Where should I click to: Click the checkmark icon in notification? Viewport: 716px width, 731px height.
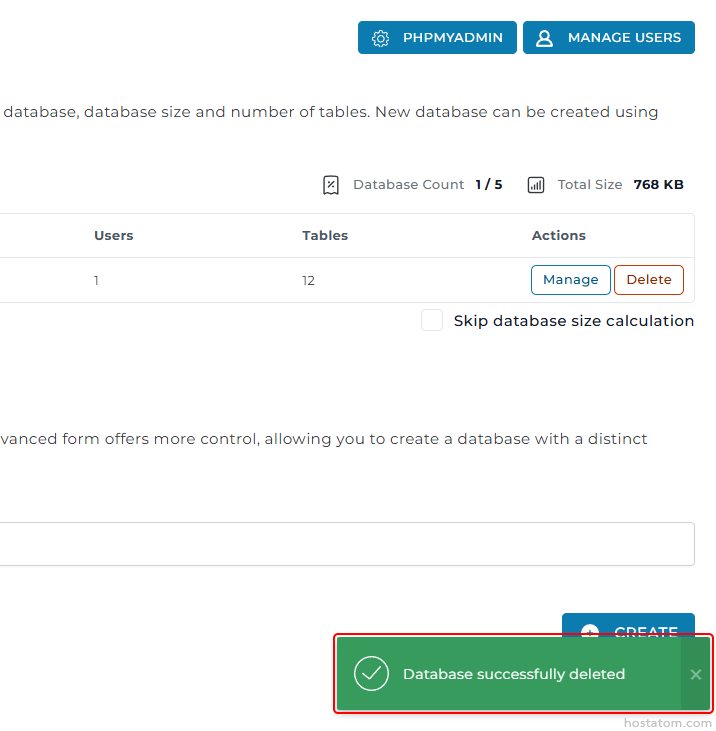(371, 673)
